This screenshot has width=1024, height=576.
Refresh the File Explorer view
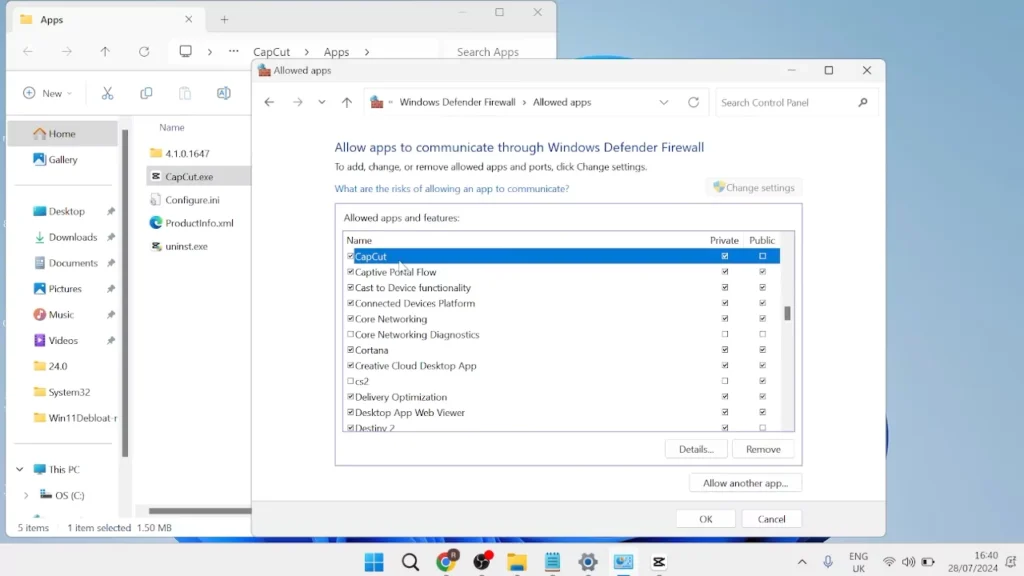tap(144, 52)
